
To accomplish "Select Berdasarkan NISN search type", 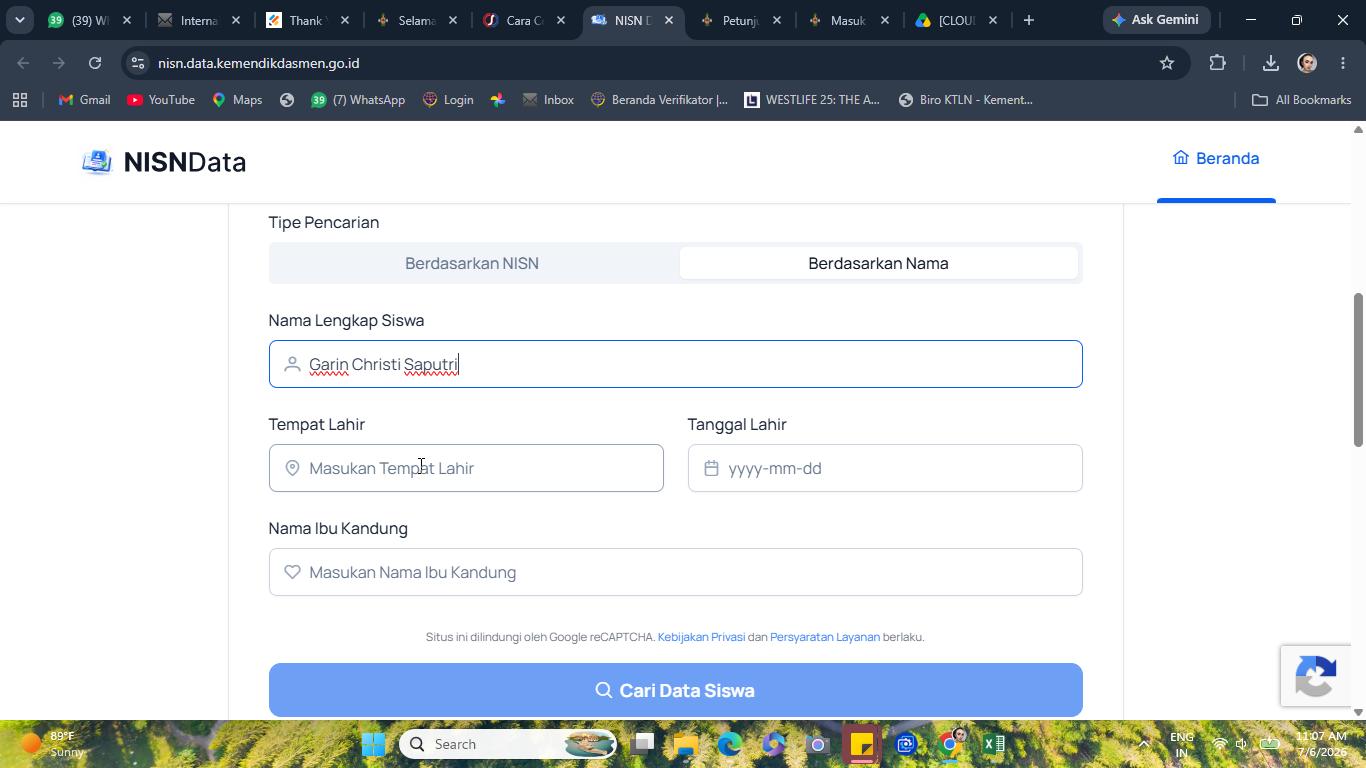I will pos(472,263).
